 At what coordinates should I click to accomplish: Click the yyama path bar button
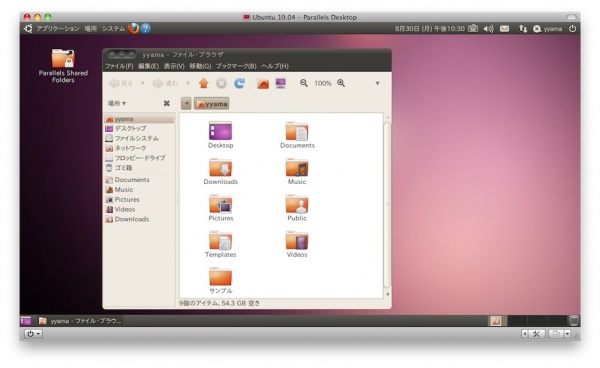[x=212, y=104]
